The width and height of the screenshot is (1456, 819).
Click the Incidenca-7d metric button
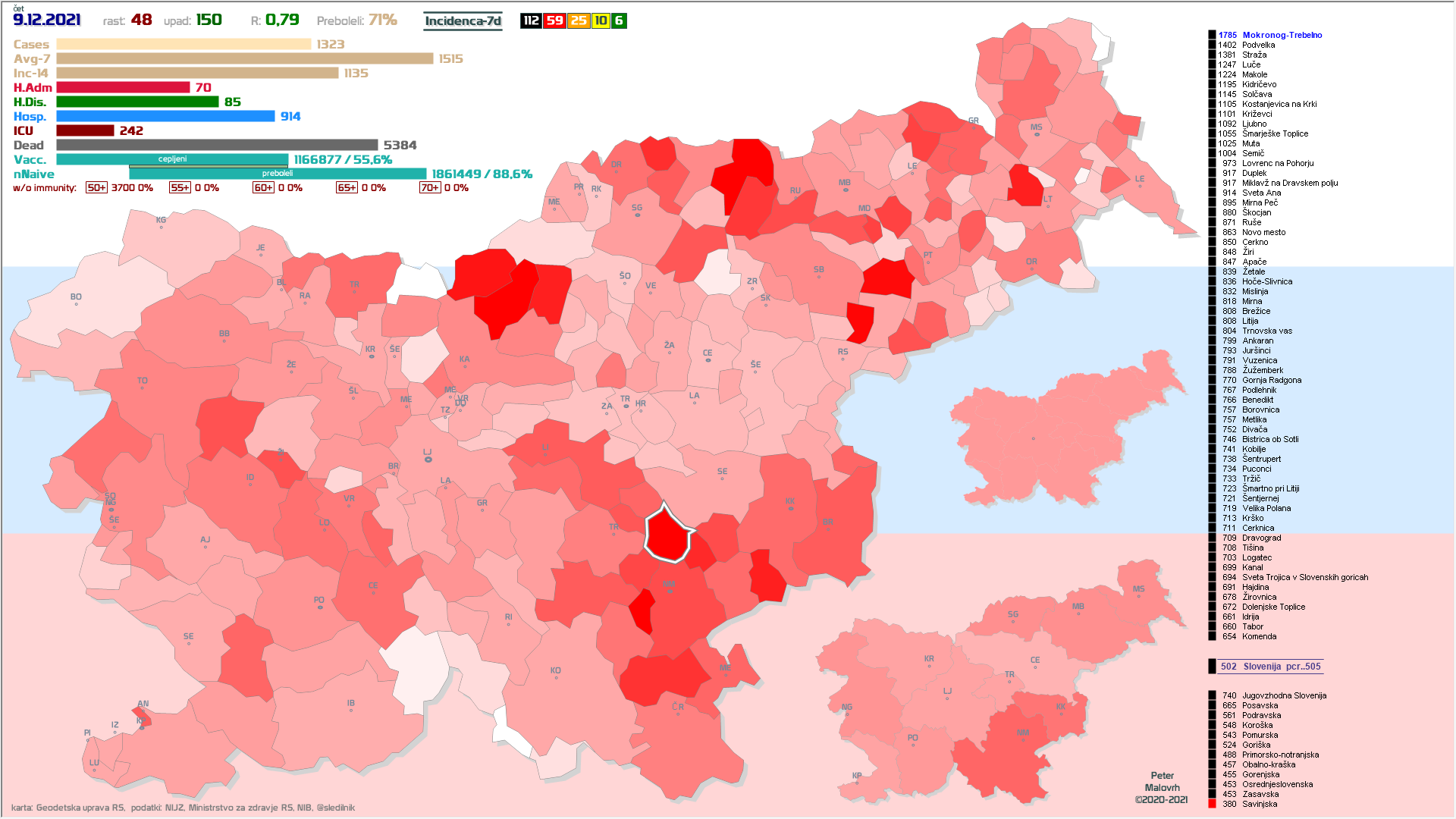click(x=463, y=20)
